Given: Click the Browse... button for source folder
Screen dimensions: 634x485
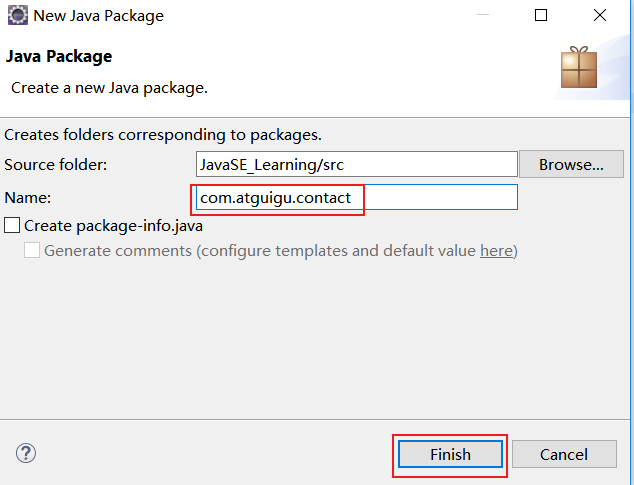Looking at the screenshot, I should (x=571, y=164).
